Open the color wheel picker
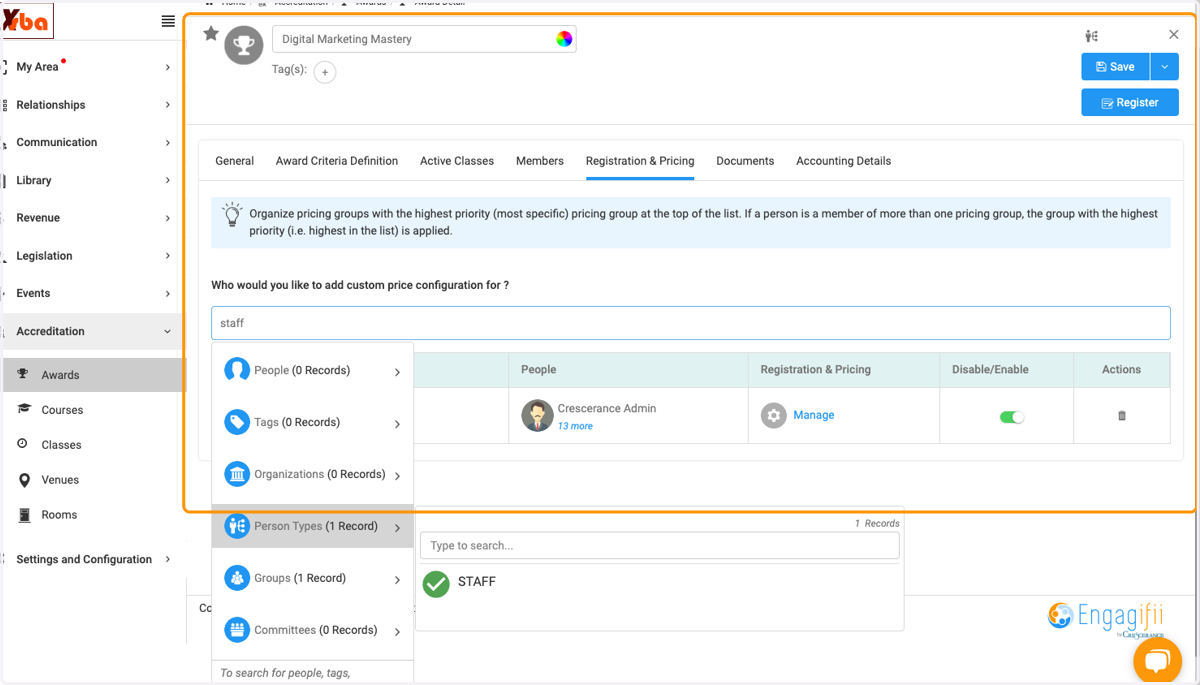Viewport: 1200px width, 685px height. click(564, 39)
